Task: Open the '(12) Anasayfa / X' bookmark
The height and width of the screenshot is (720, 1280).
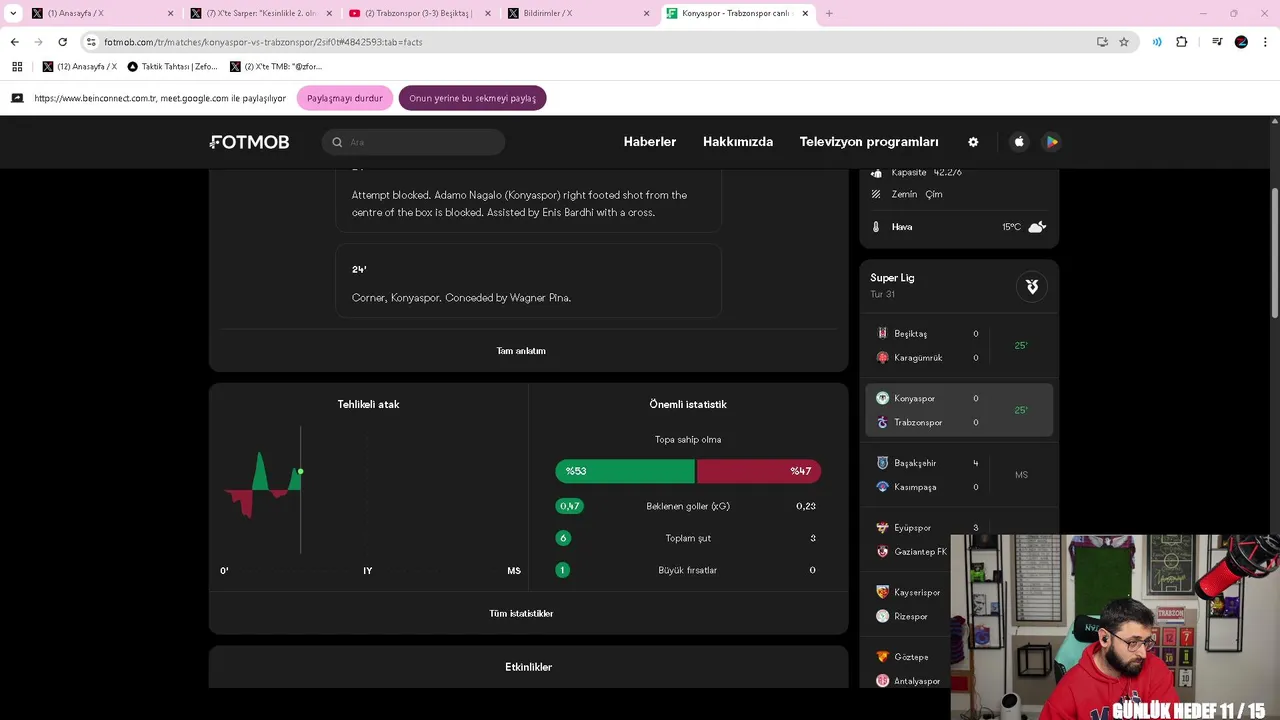Action: coord(80,66)
